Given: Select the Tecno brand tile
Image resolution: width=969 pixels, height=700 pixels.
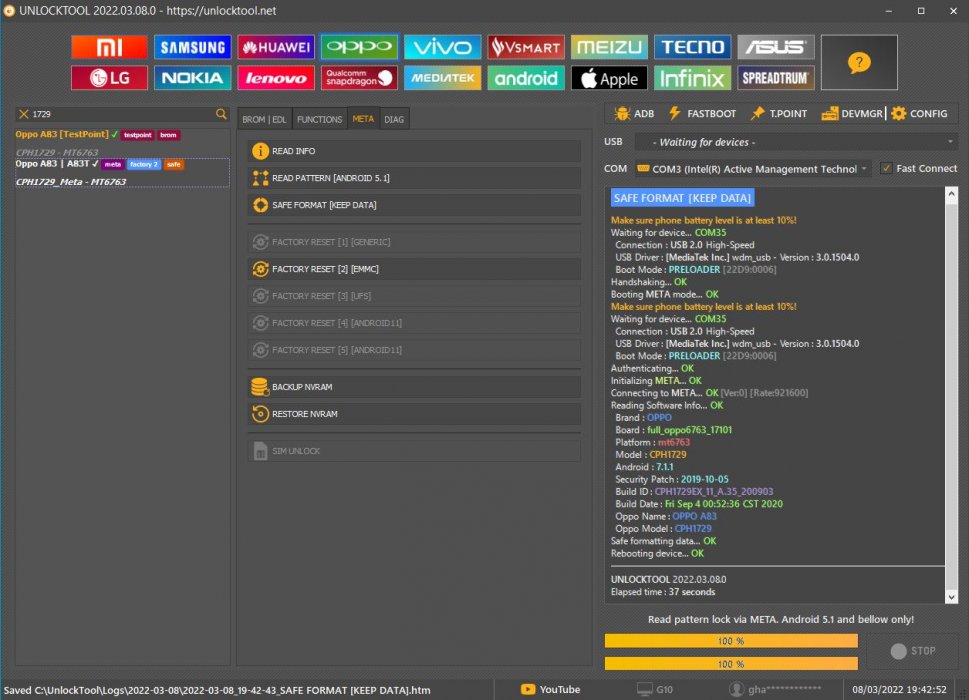Looking at the screenshot, I should click(693, 47).
